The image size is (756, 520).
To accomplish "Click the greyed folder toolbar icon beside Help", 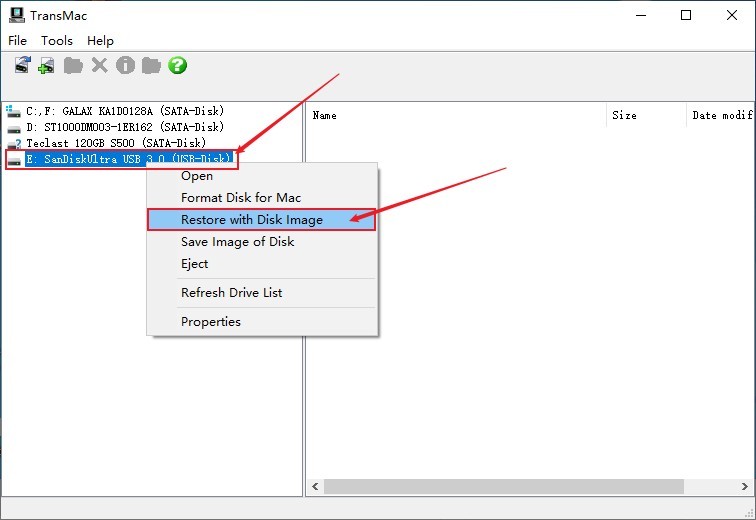I will (151, 65).
